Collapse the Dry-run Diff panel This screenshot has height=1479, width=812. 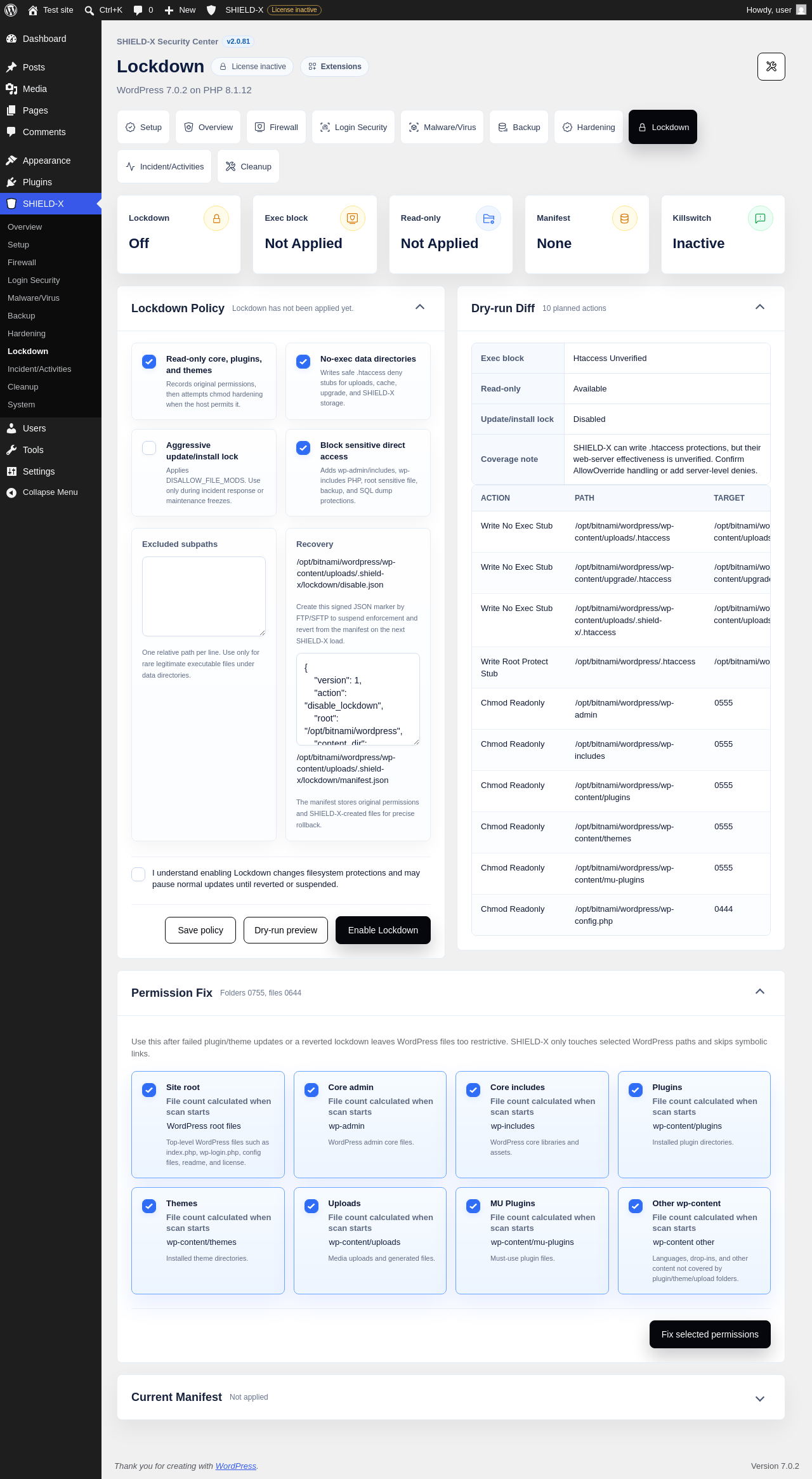[x=760, y=307]
